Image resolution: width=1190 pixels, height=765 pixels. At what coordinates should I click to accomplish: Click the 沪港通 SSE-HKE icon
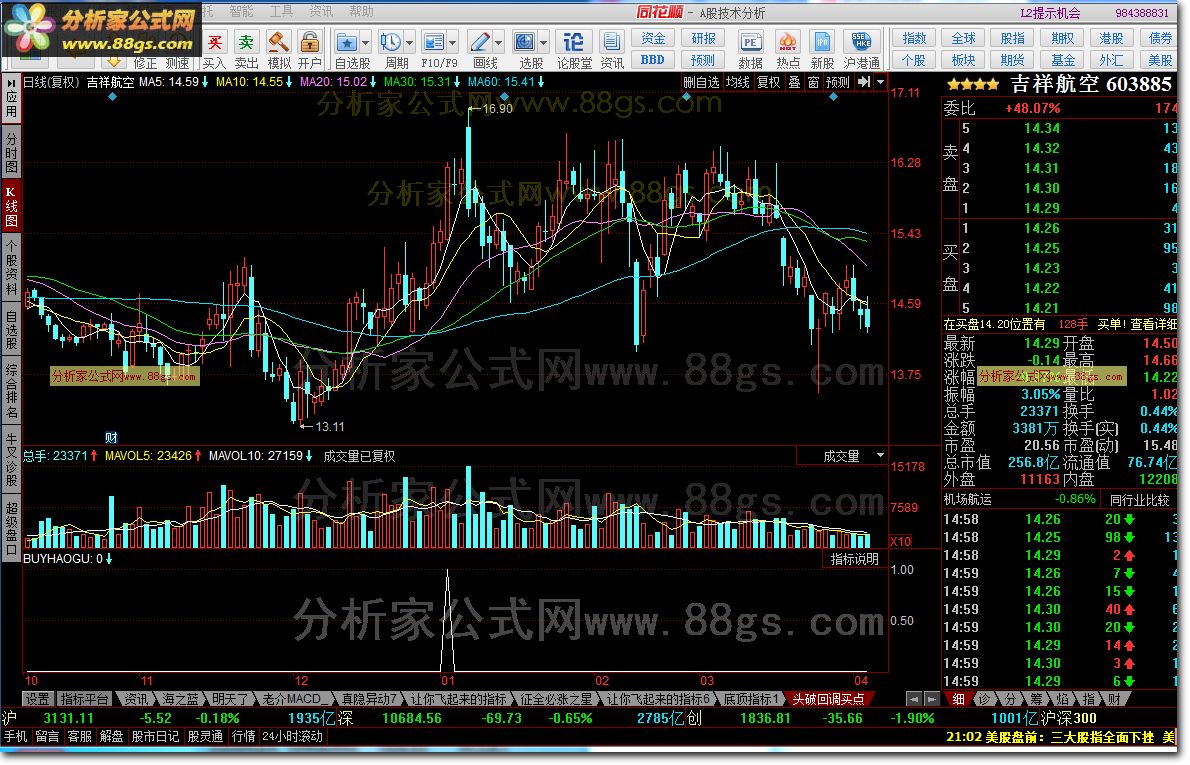pos(861,42)
